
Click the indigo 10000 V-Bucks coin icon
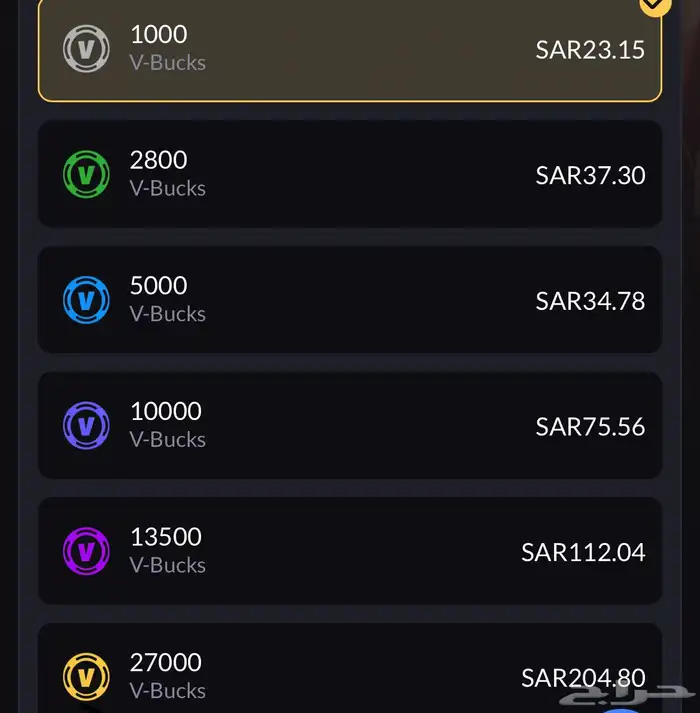(86, 426)
